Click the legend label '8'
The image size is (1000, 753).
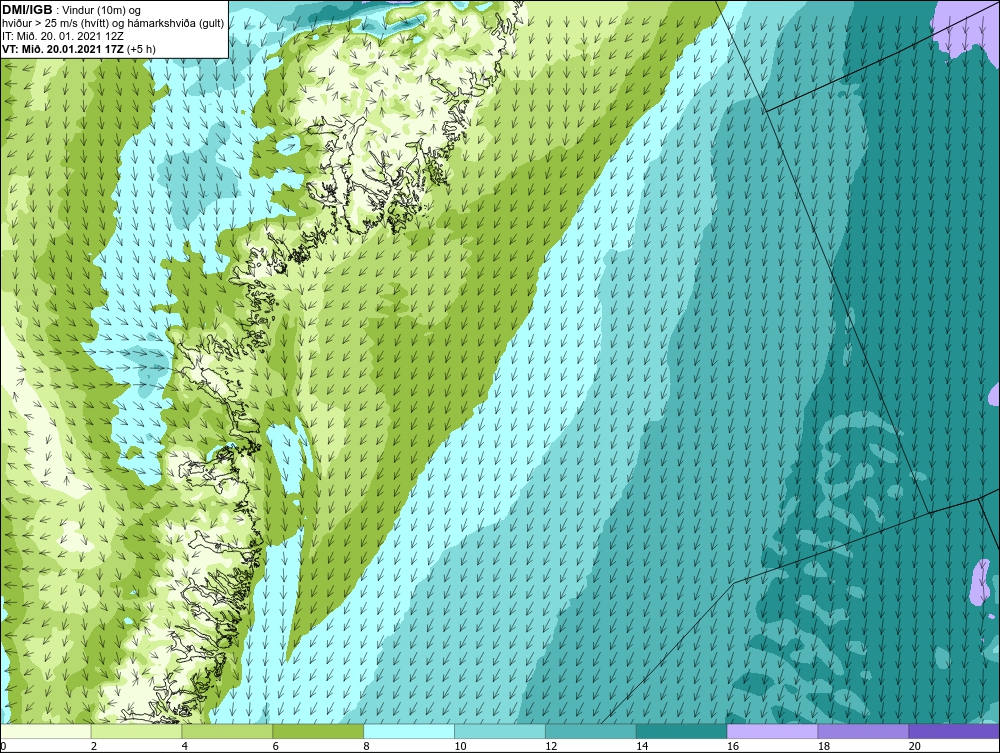click(367, 746)
